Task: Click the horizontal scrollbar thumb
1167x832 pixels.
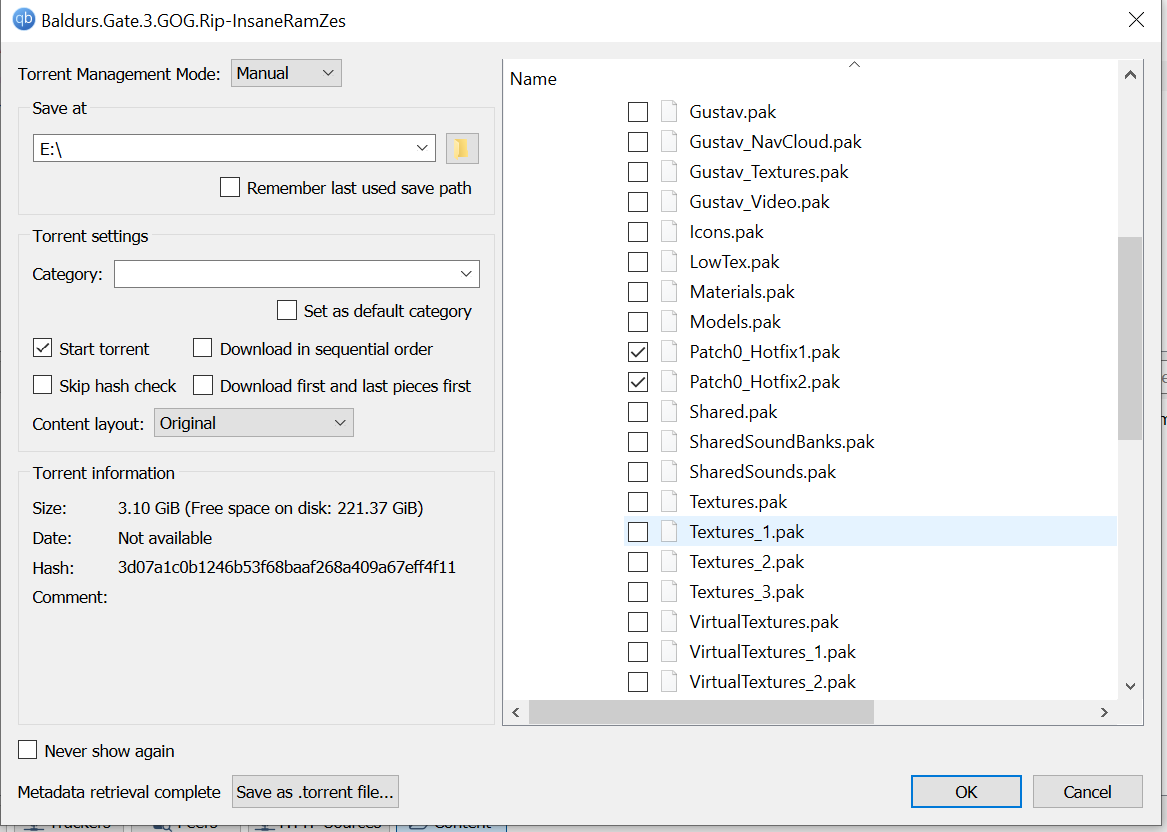Action: coord(701,712)
